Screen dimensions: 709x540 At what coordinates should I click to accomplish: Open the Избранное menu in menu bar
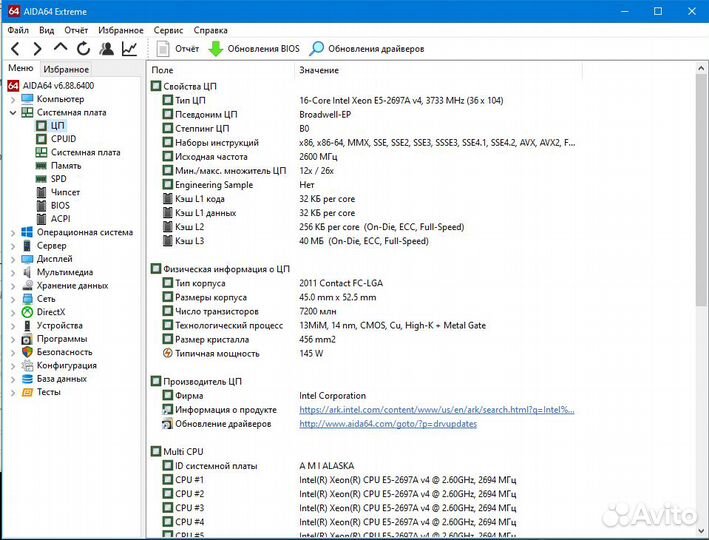(121, 30)
